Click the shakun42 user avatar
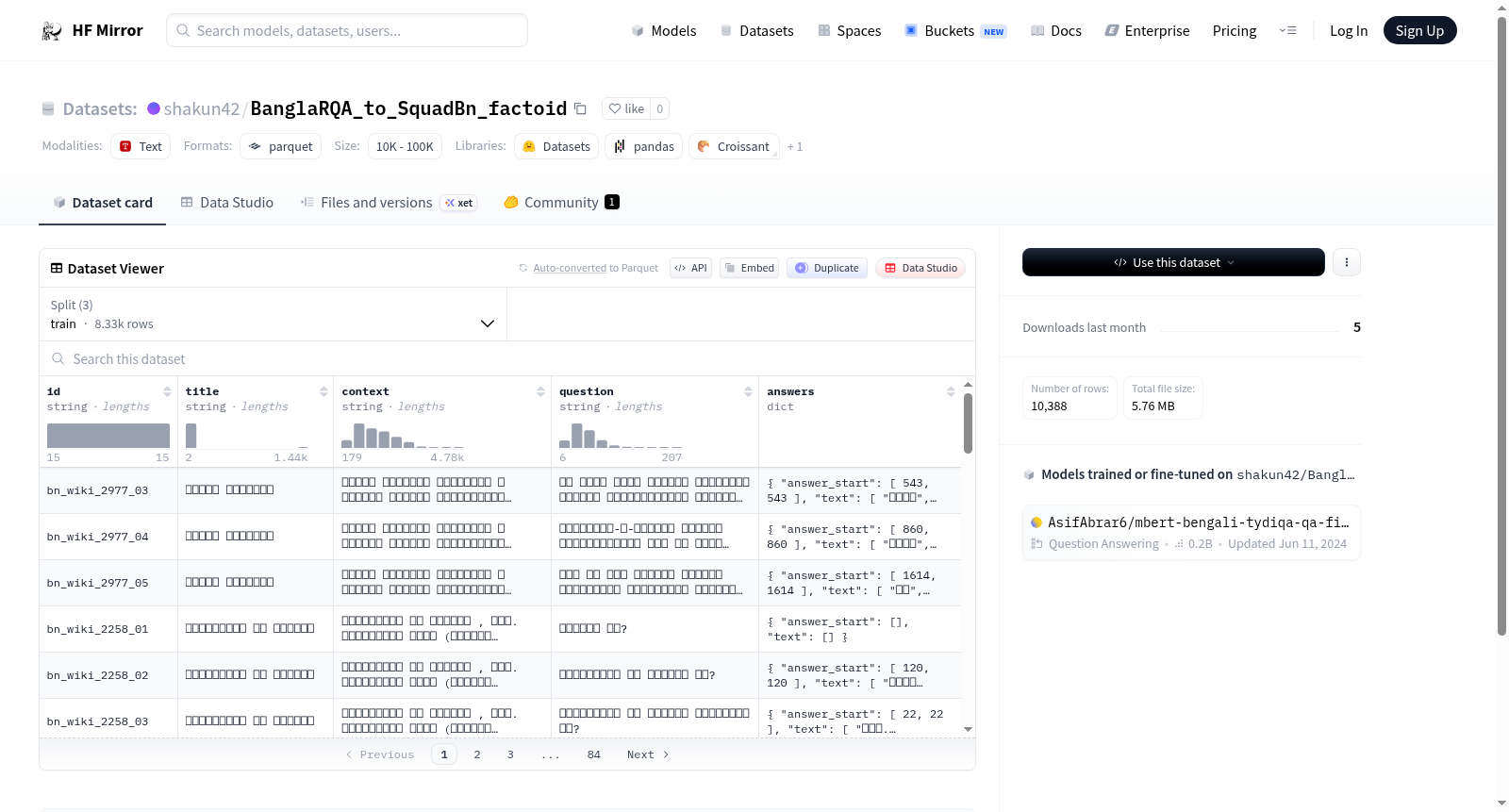The width and height of the screenshot is (1509, 812). 154,108
